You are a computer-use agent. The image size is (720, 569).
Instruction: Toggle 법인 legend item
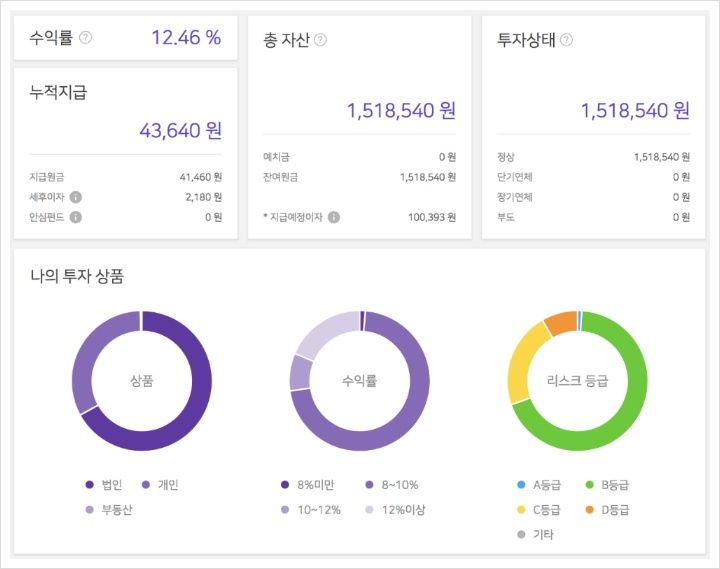click(104, 484)
